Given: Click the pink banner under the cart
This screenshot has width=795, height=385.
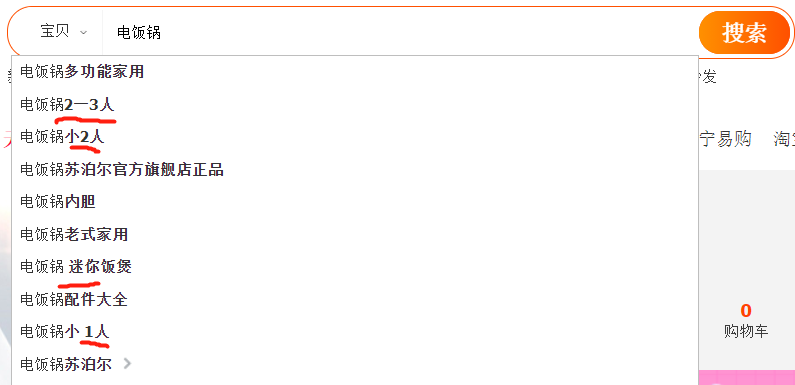Looking at the screenshot, I should 746,377.
